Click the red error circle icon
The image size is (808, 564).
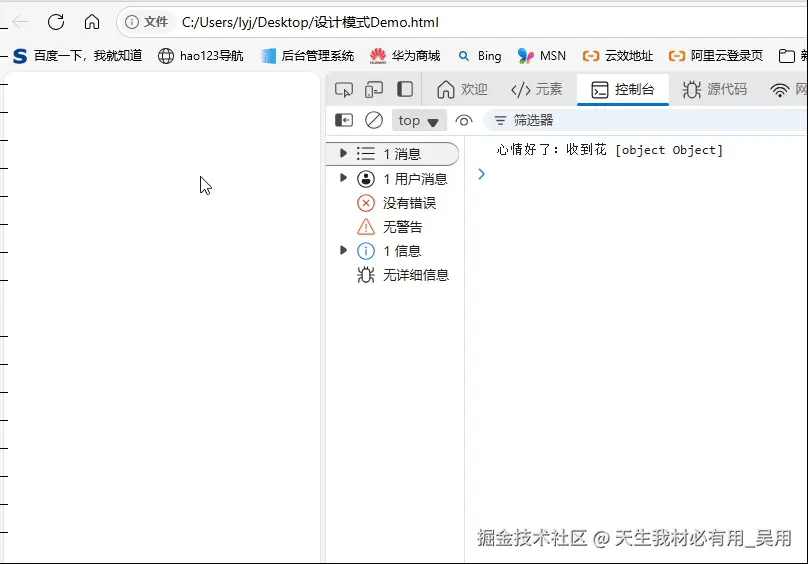pyautogui.click(x=366, y=203)
